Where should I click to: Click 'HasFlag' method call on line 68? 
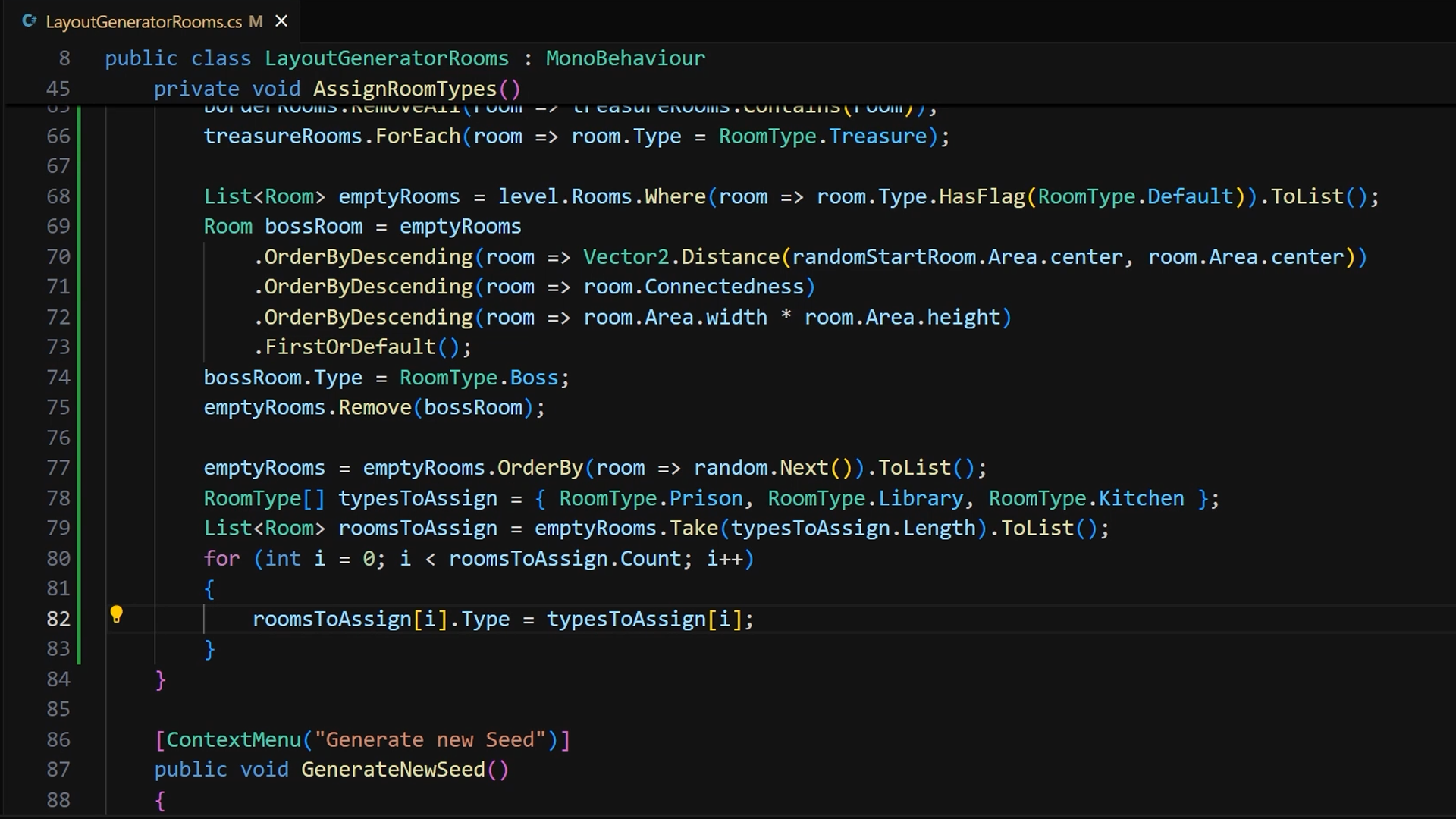click(x=982, y=196)
